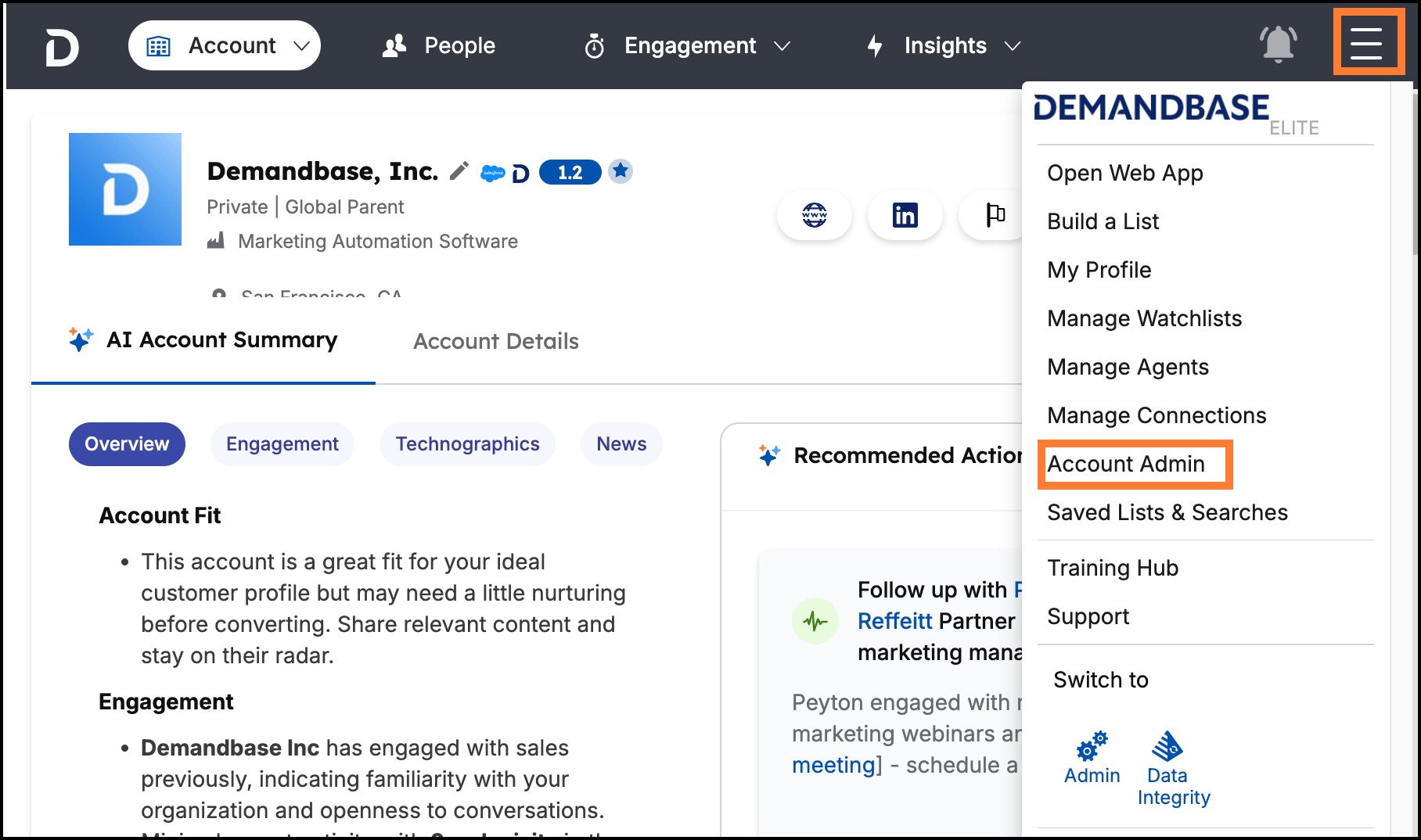Select the Engagement pill tab
1421x840 pixels.
(282, 444)
